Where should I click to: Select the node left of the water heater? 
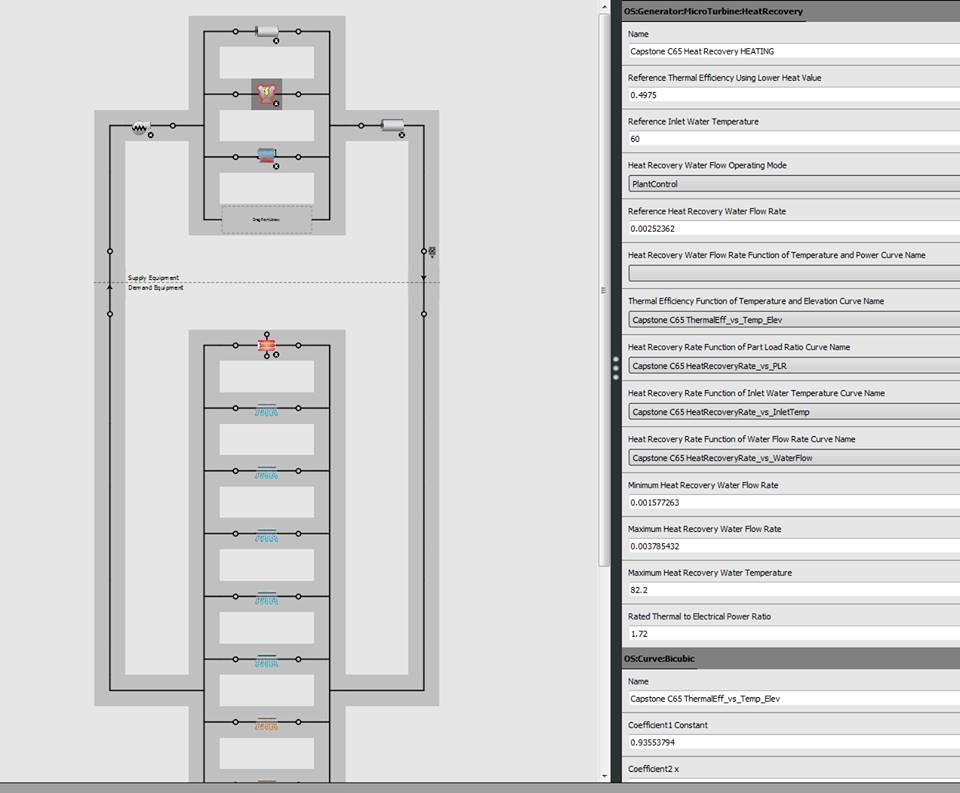pos(236,157)
